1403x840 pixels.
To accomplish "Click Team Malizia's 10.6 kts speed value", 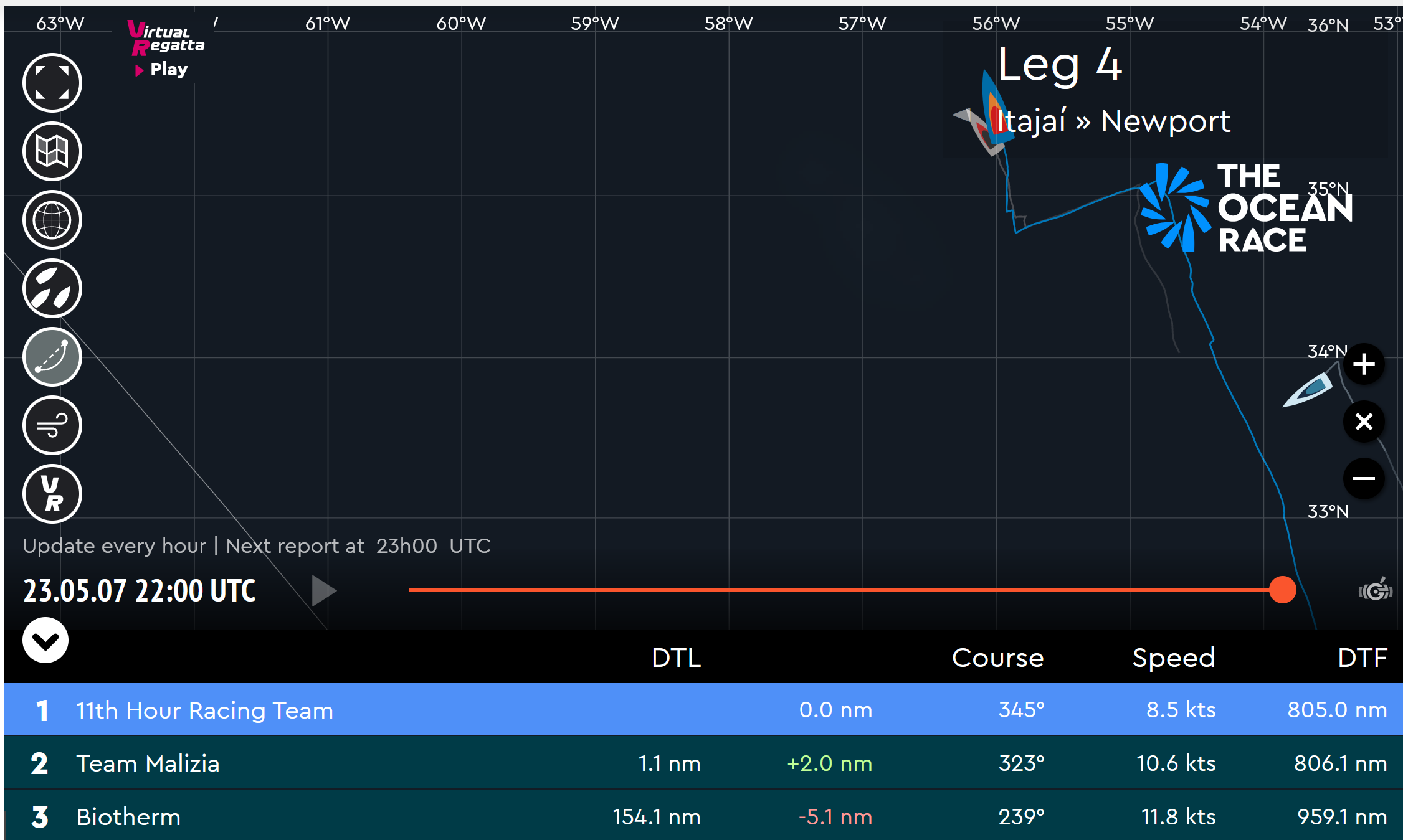I will (x=1176, y=763).
